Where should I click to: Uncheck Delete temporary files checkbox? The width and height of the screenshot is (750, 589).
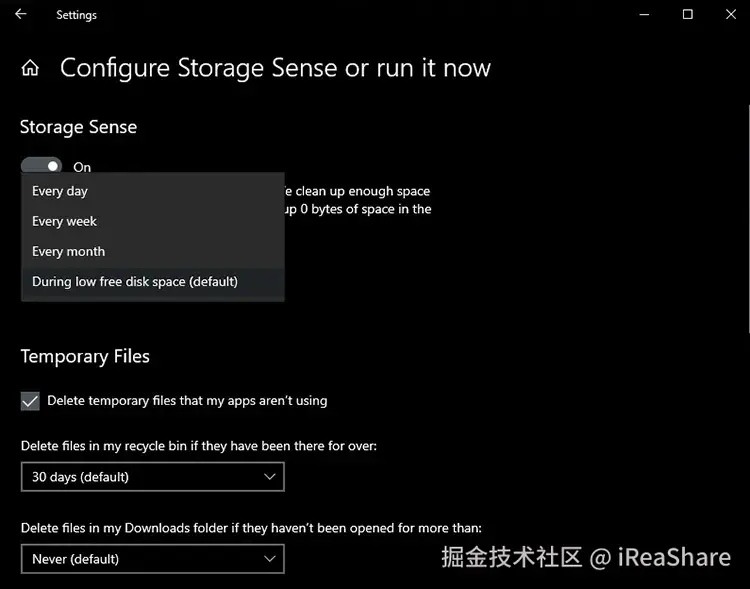pyautogui.click(x=30, y=400)
